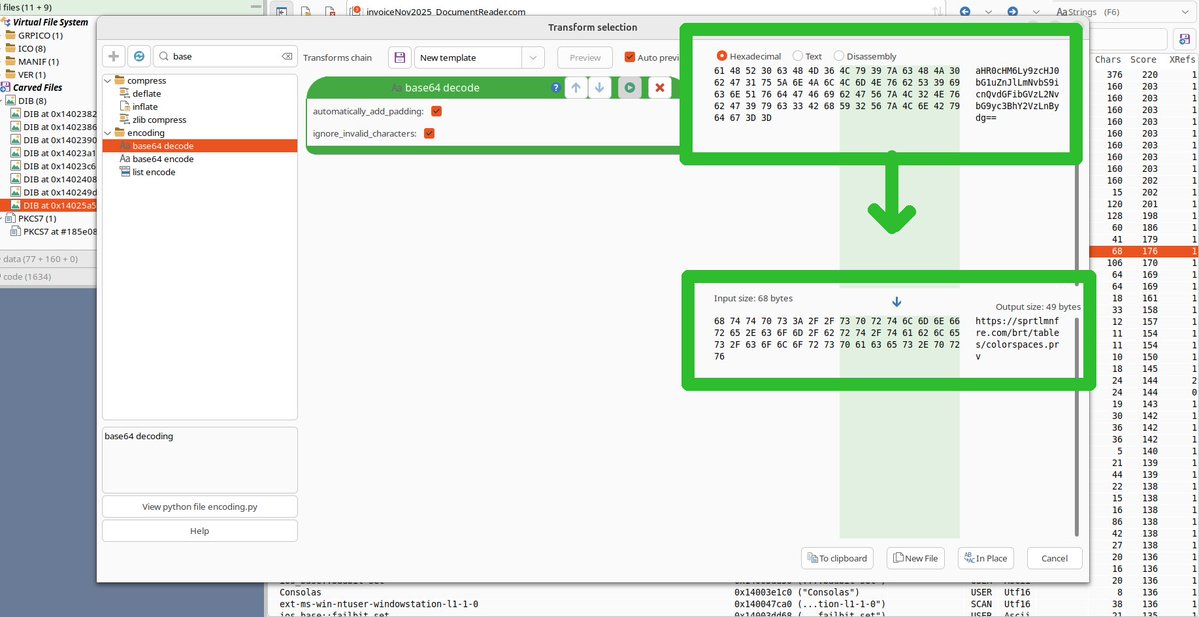Screen dimensions: 1199x617
Task: Move base64 decode transform up
Action: tap(576, 87)
